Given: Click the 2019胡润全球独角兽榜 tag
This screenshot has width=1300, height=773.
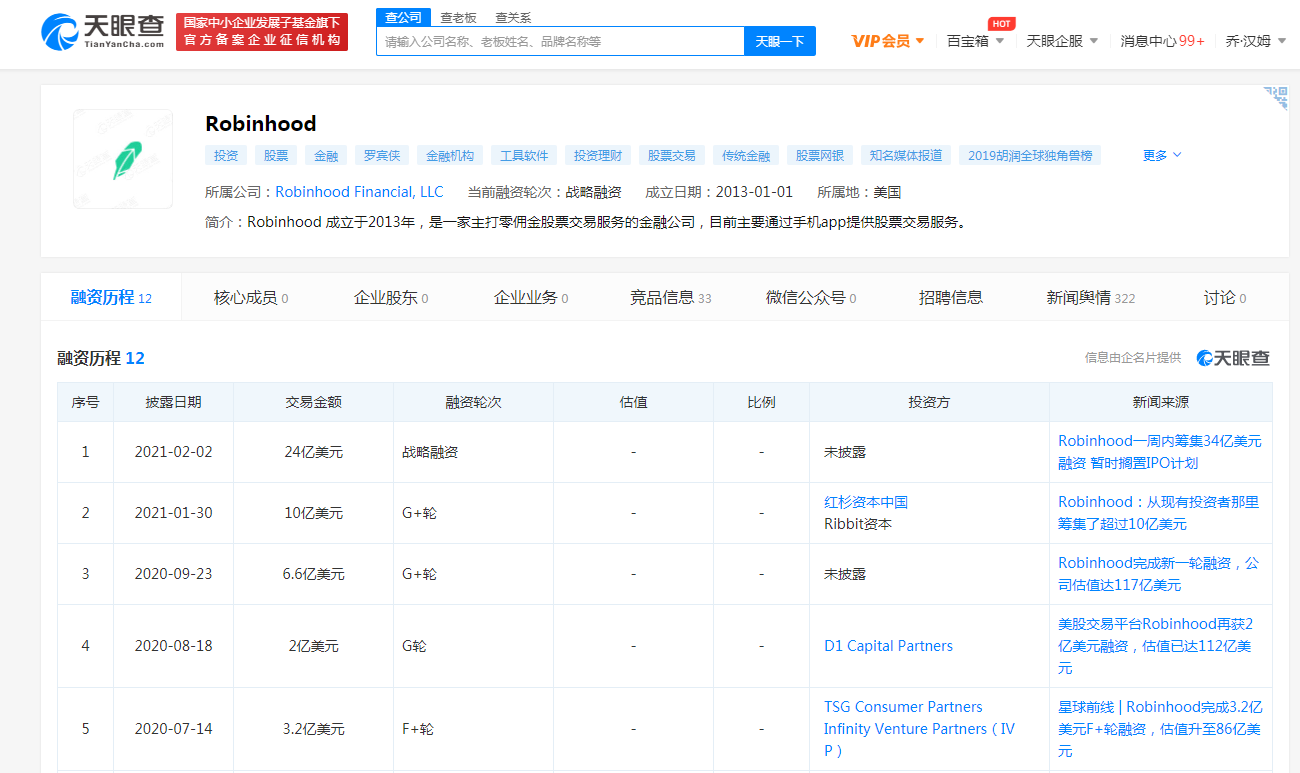Looking at the screenshot, I should click(1030, 155).
